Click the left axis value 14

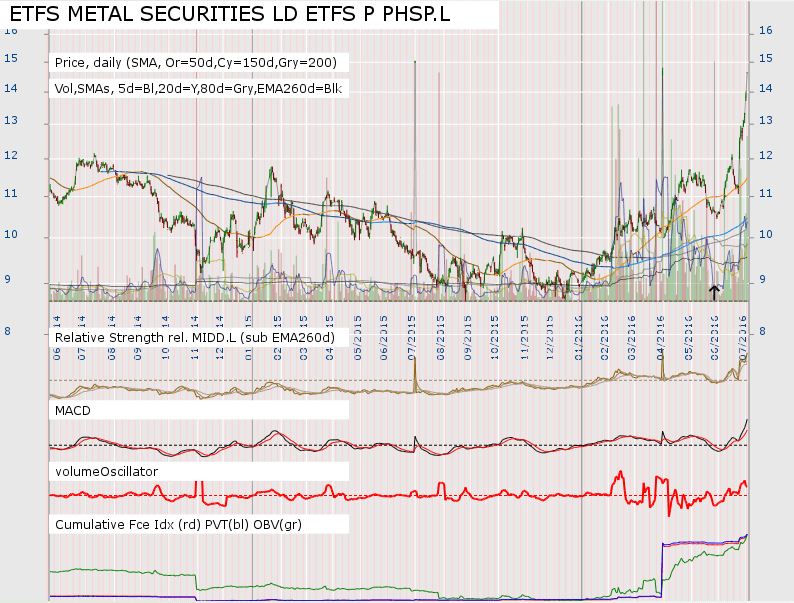tap(11, 88)
